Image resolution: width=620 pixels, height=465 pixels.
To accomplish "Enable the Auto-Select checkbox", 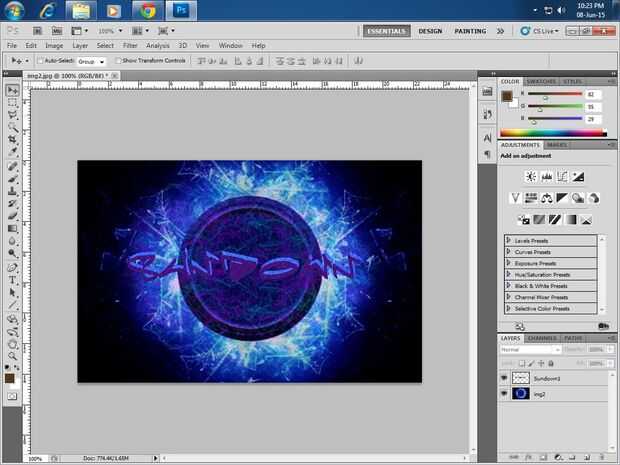I will tap(40, 60).
